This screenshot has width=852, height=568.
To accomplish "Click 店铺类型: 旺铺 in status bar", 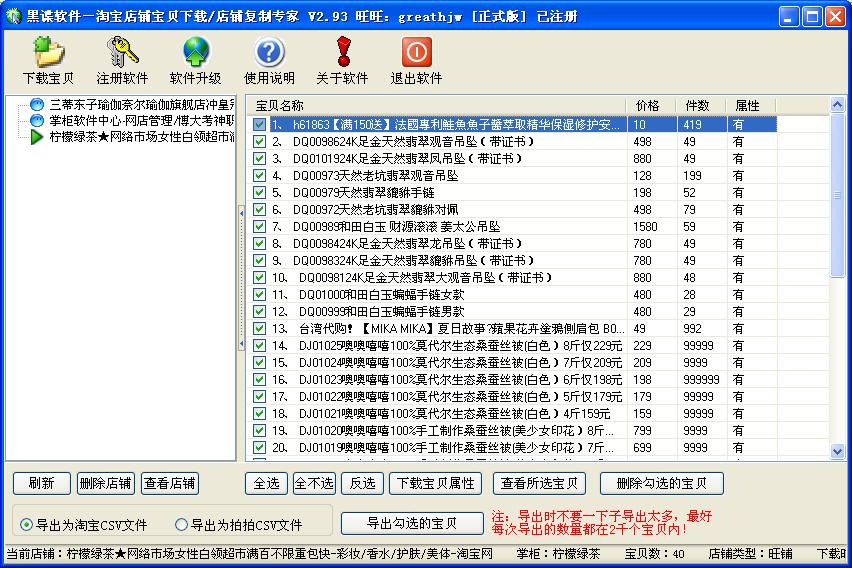I will pyautogui.click(x=750, y=554).
